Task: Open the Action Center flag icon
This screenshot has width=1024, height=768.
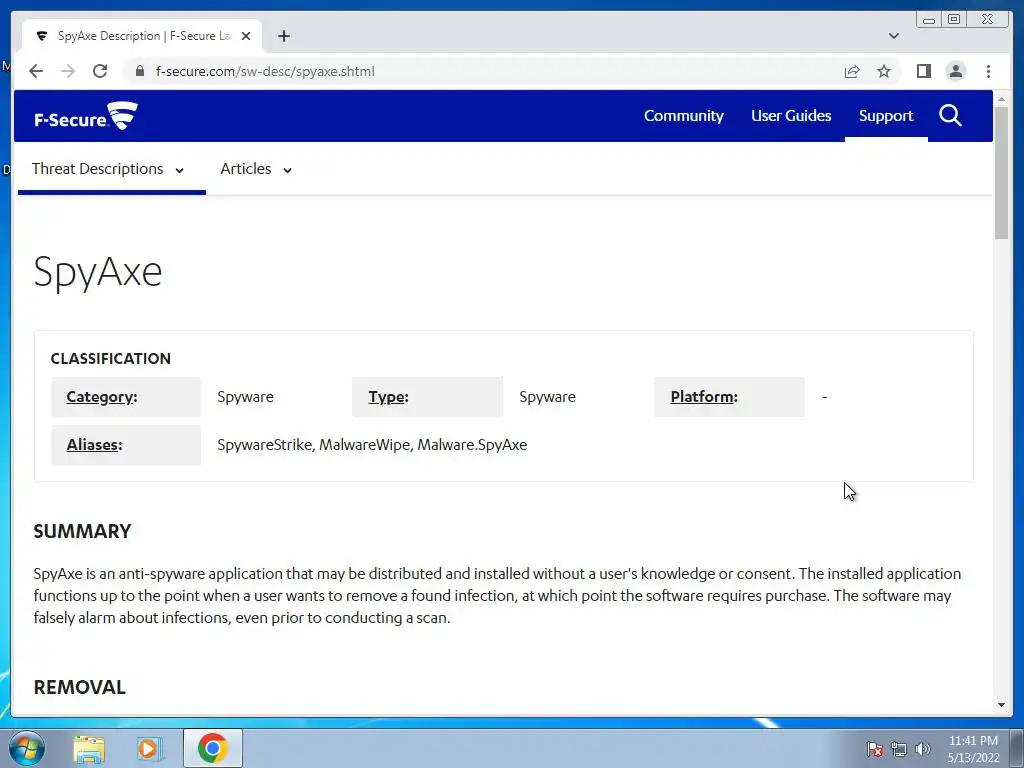Action: [x=875, y=749]
